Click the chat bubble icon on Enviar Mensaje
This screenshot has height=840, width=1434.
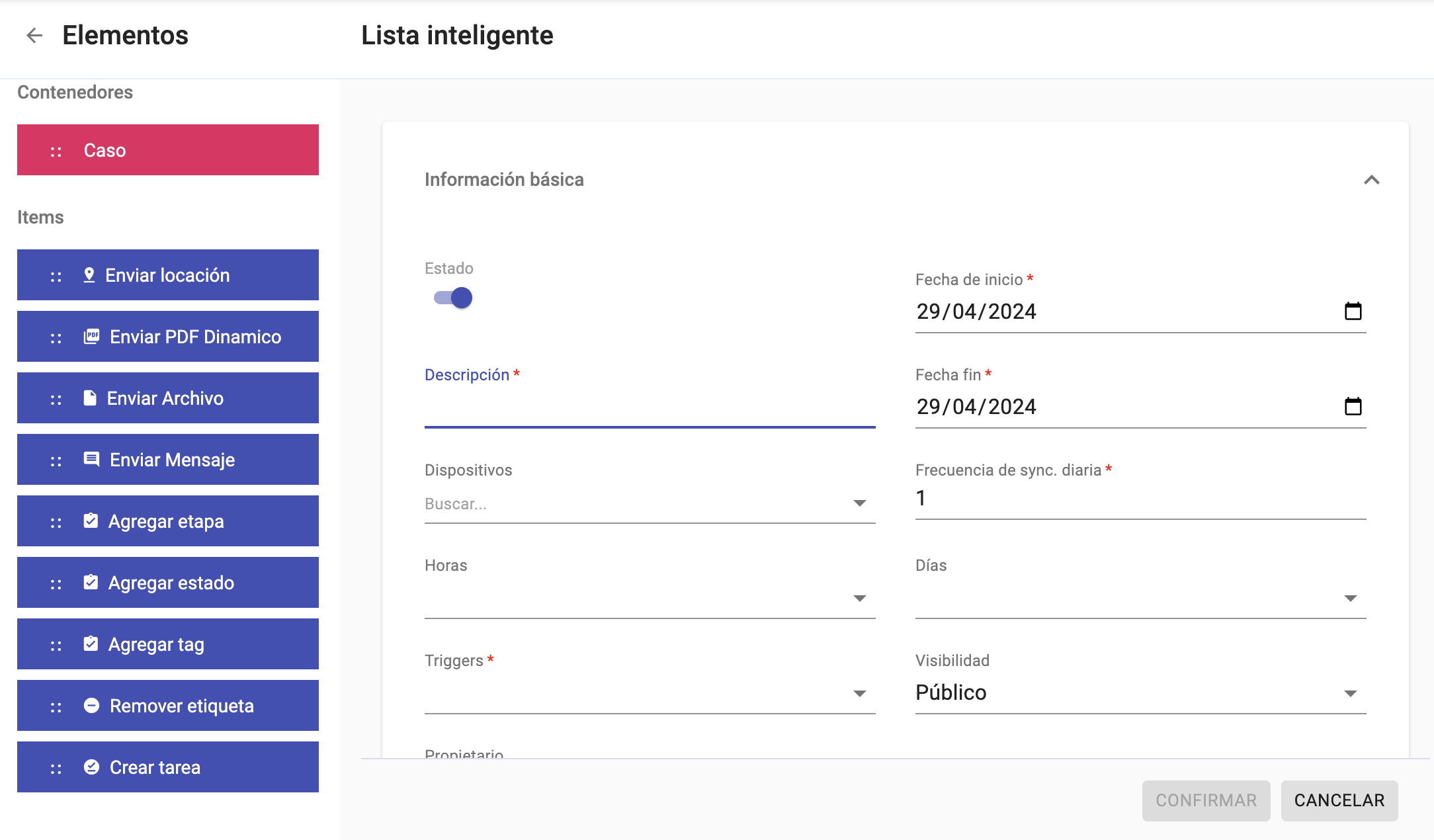tap(91, 460)
